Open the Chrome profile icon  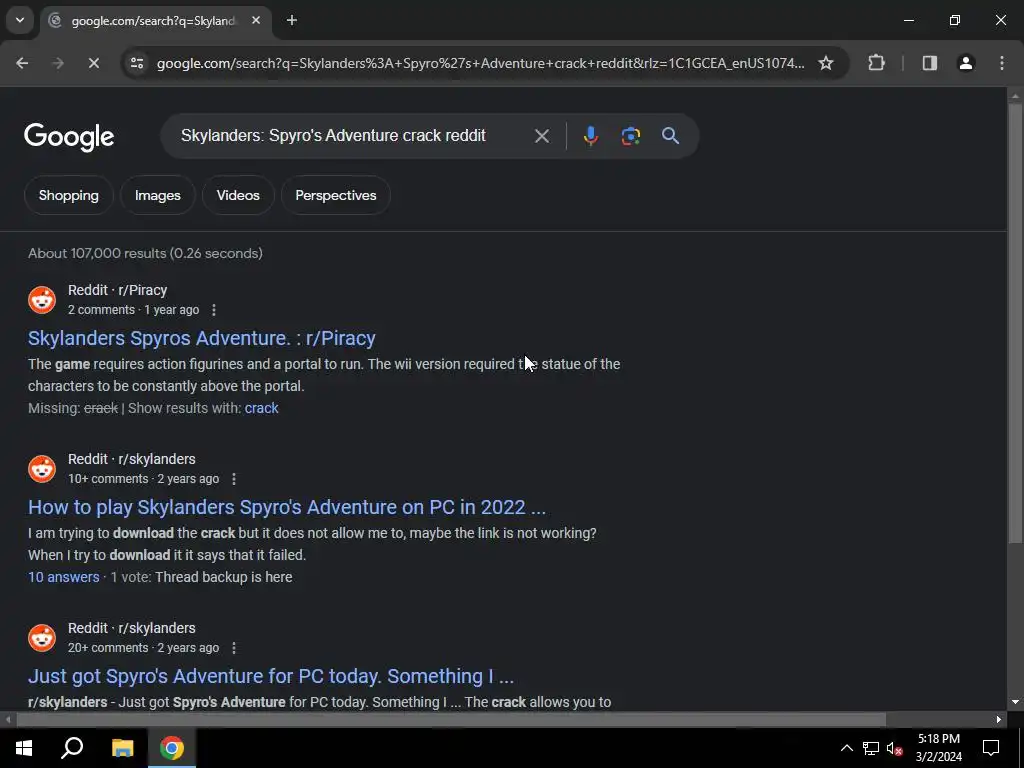tap(966, 63)
